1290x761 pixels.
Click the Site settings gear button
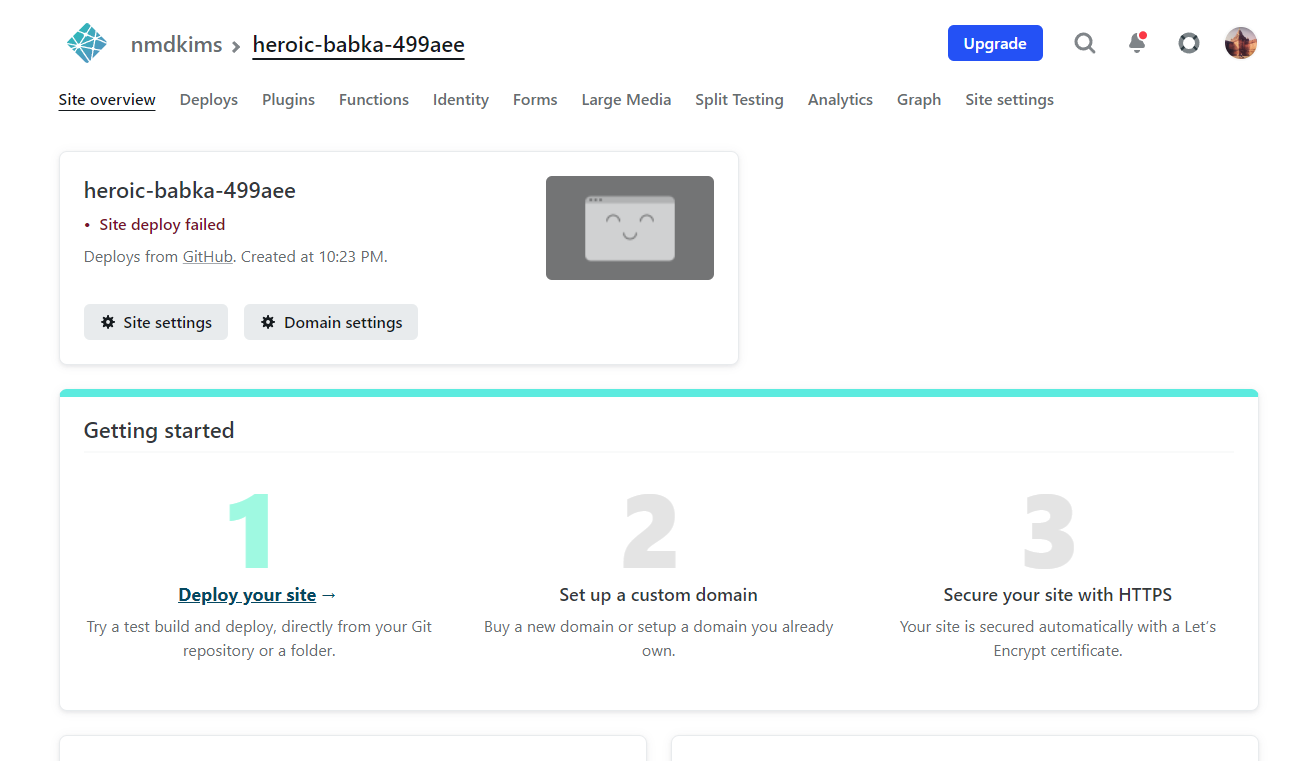[156, 322]
